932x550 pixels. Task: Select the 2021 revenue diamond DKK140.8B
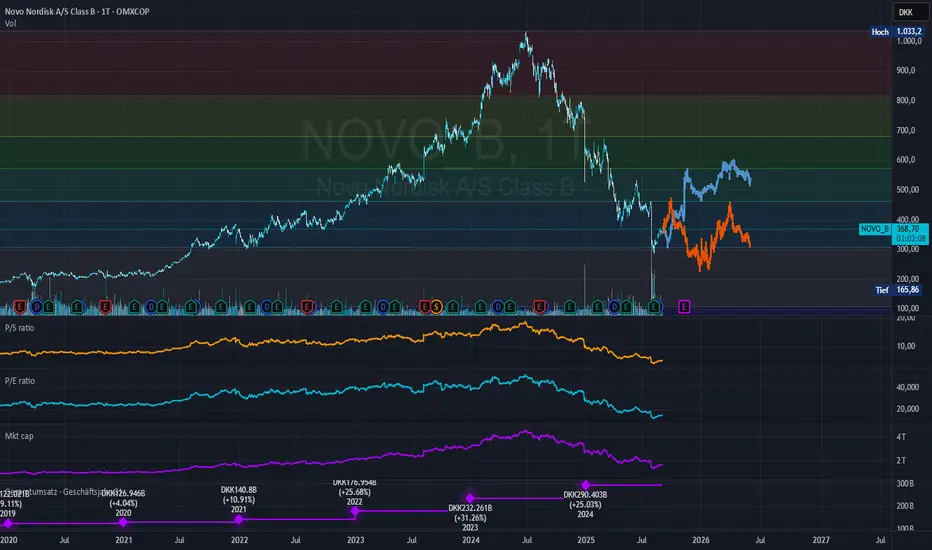(x=238, y=519)
